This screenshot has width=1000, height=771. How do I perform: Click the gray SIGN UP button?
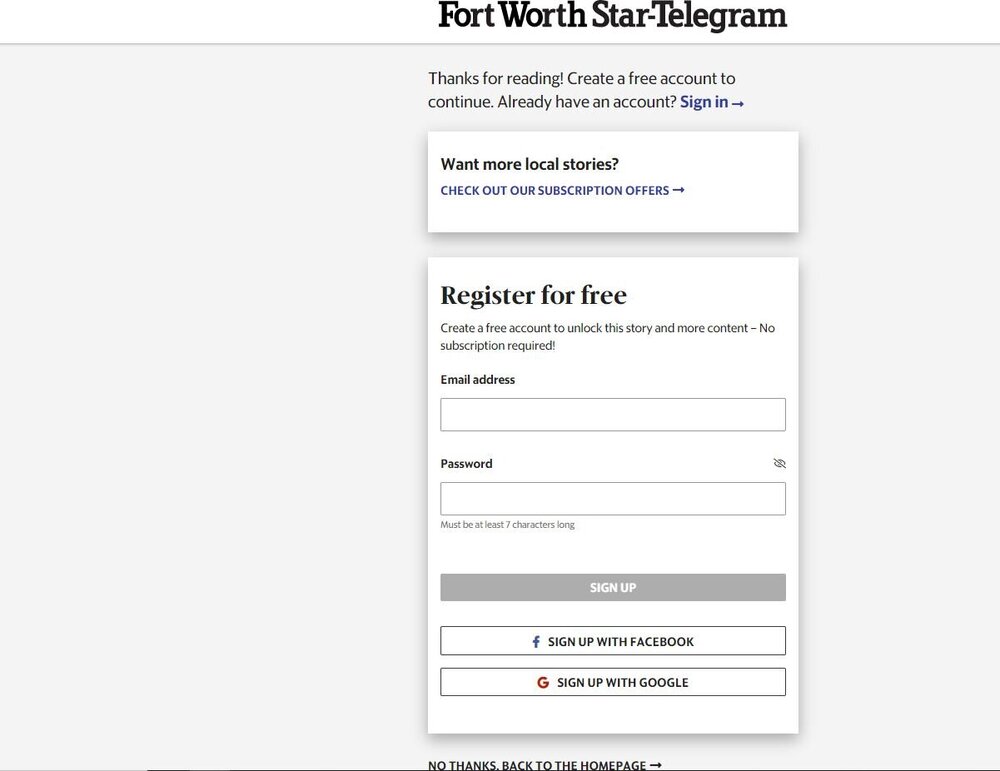613,587
